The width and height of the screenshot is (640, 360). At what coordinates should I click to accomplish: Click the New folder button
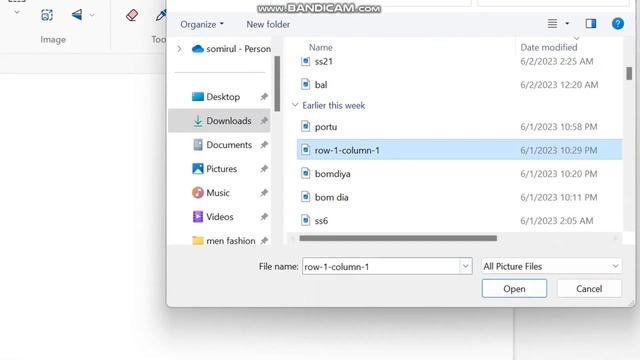pos(268,24)
